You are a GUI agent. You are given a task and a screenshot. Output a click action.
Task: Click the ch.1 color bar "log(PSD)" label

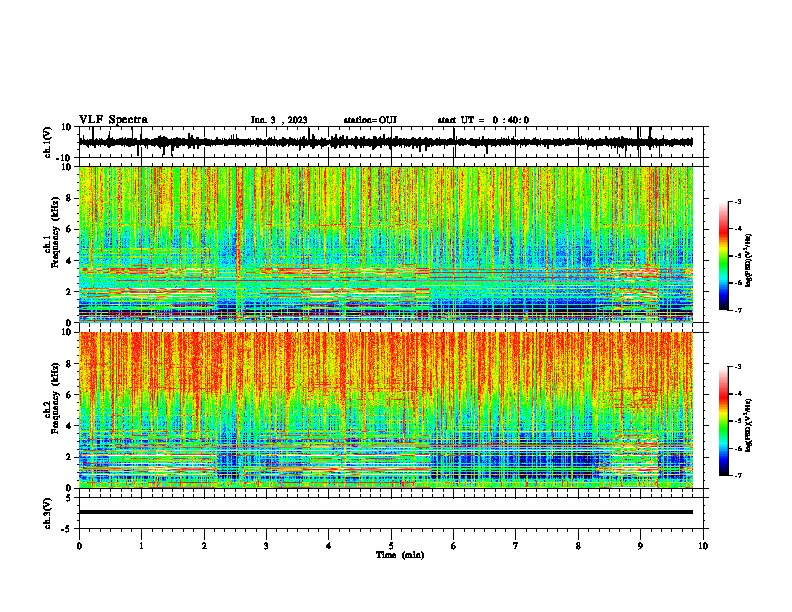point(749,261)
